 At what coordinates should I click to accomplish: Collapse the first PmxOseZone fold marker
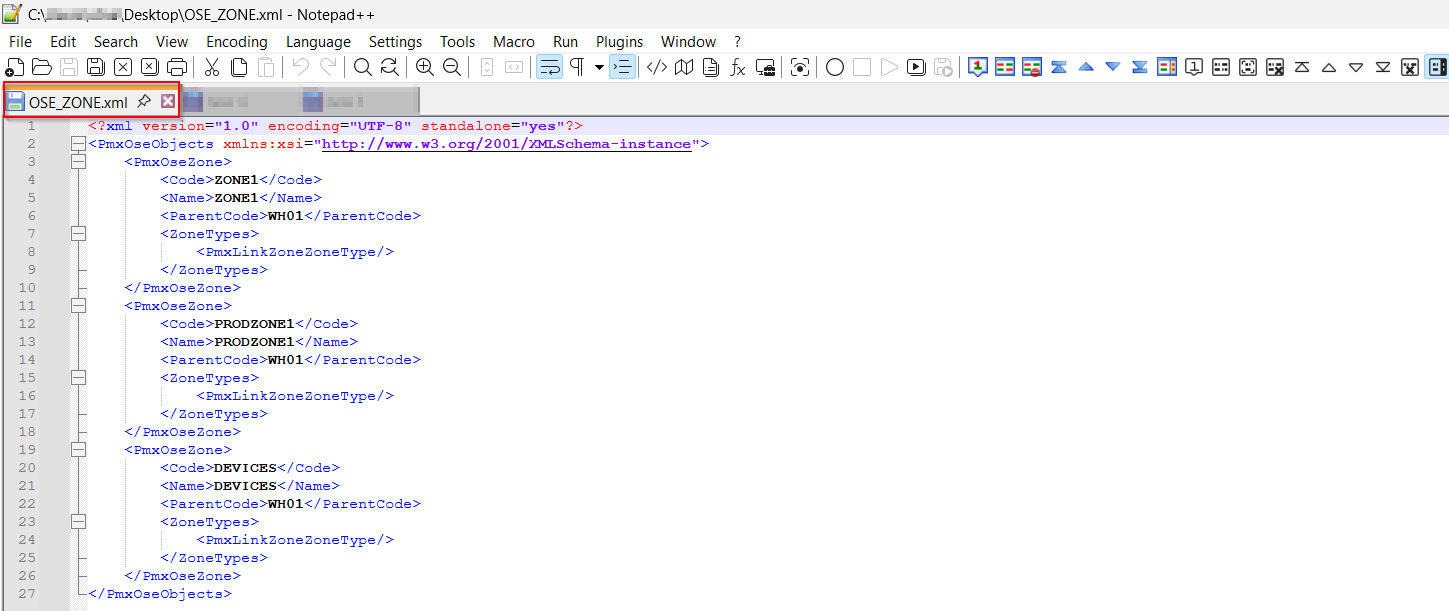tap(78, 162)
